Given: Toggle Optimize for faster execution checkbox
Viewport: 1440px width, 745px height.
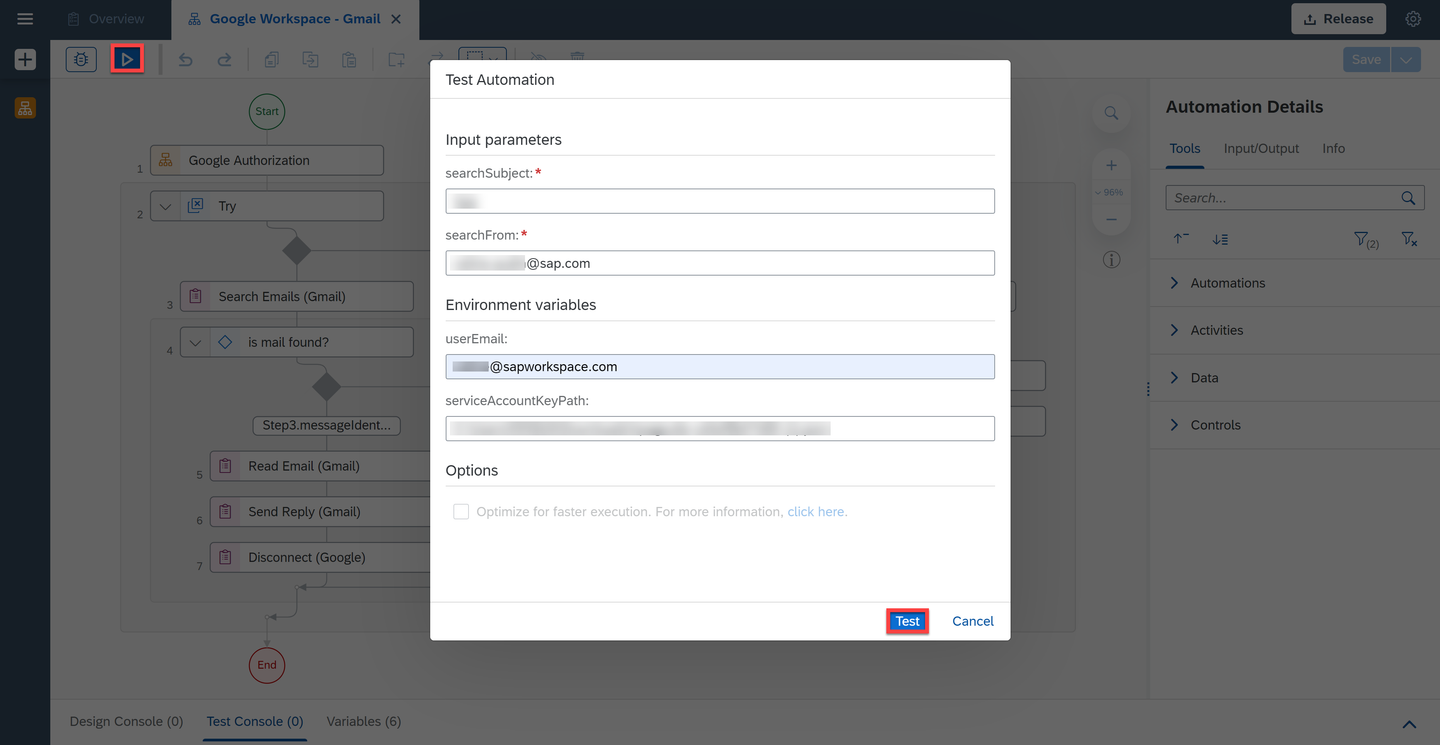Looking at the screenshot, I should pos(461,511).
